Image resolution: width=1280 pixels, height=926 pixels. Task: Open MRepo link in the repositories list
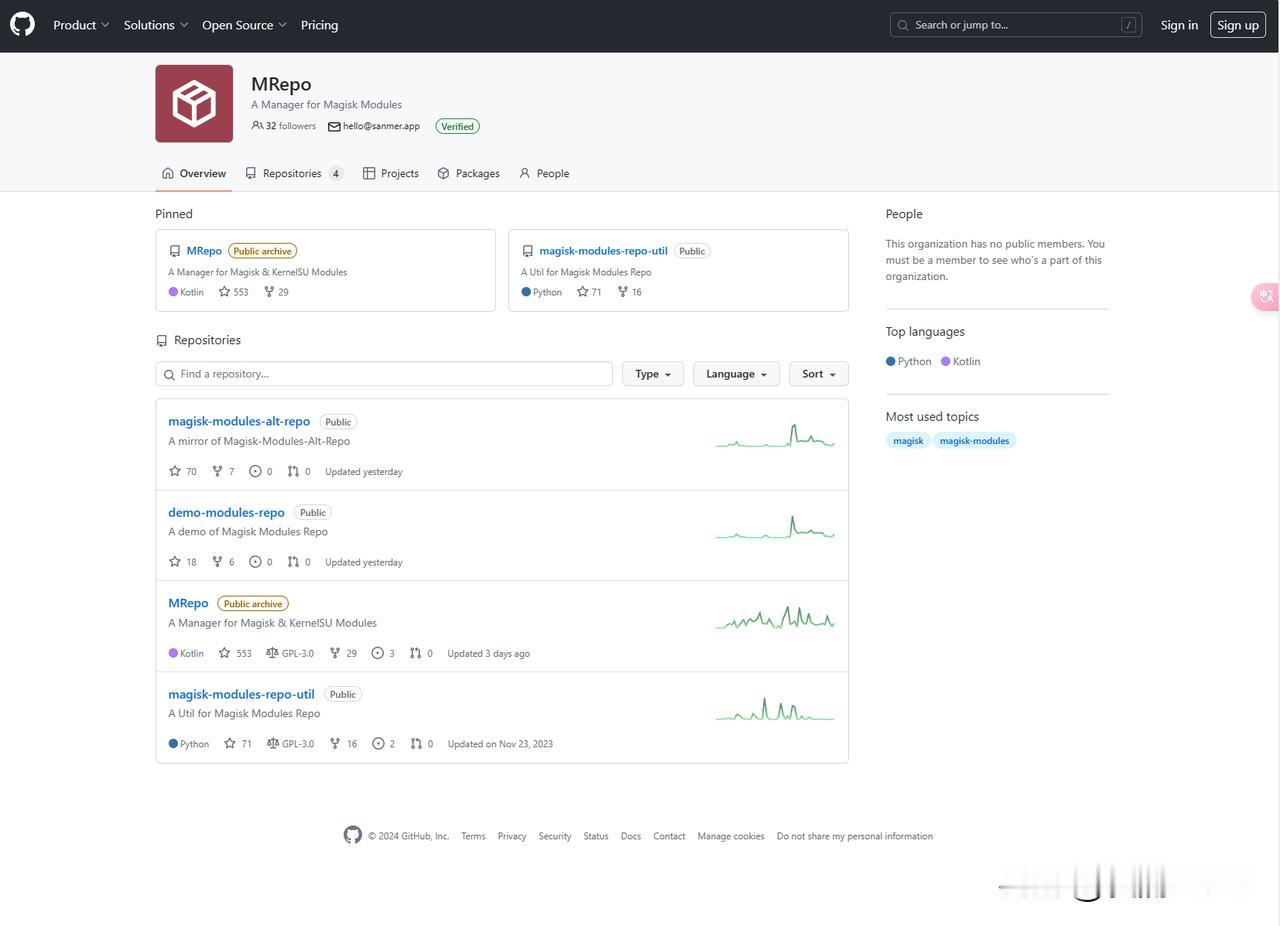click(x=188, y=603)
